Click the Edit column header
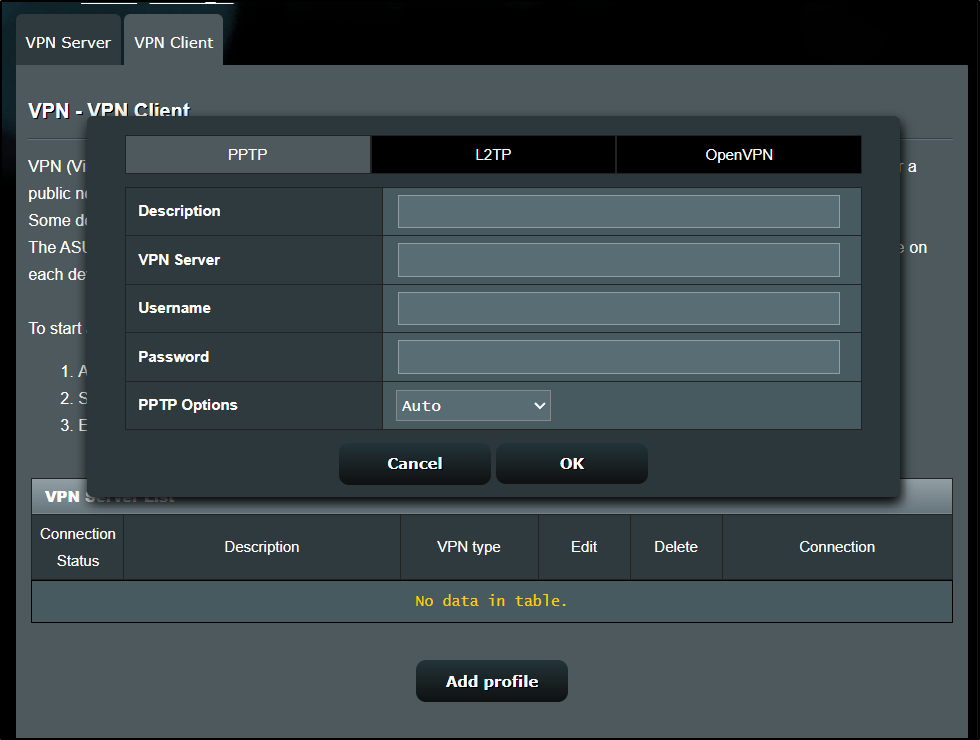Image resolution: width=980 pixels, height=740 pixels. click(584, 547)
